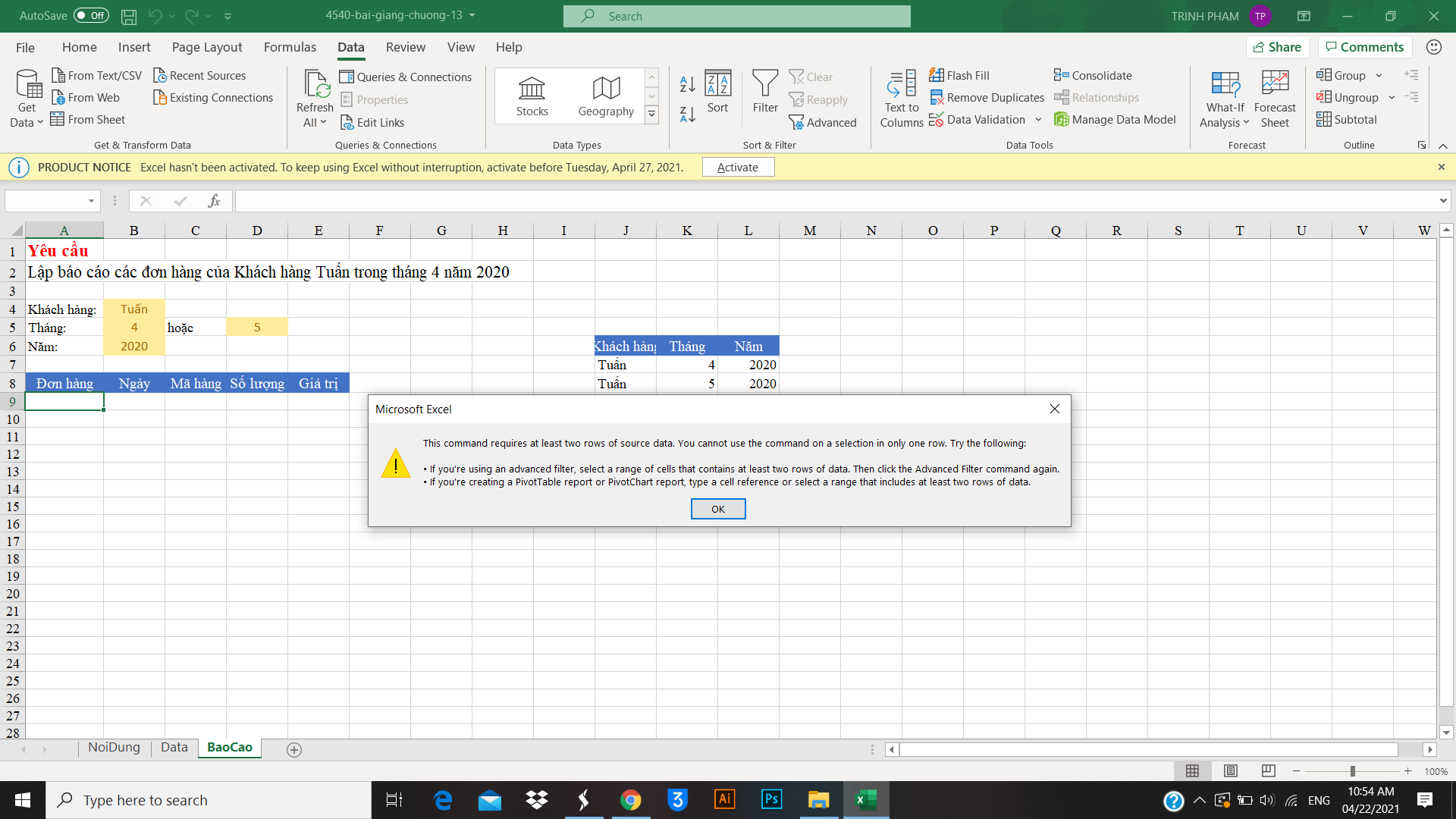Expand Data Types gallery
Viewport: 1456px width, 819px height.
coord(651,115)
